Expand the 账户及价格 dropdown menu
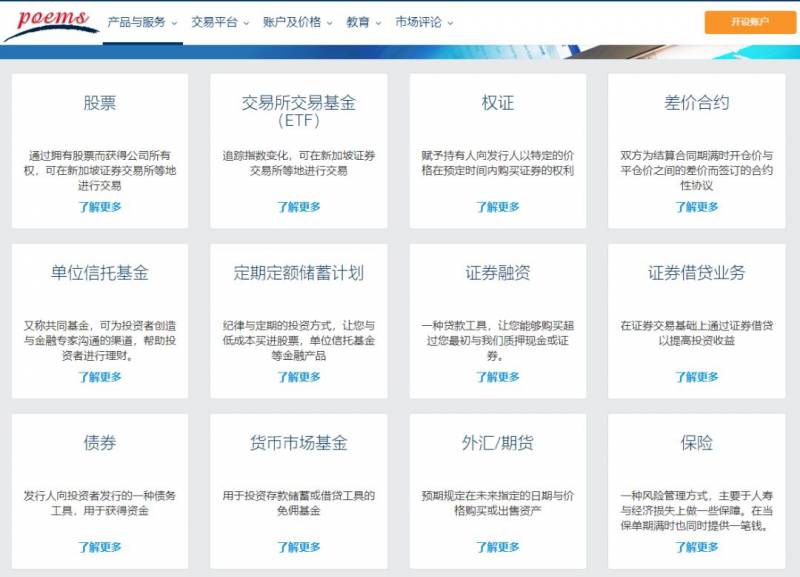This screenshot has width=800, height=577. click(298, 22)
